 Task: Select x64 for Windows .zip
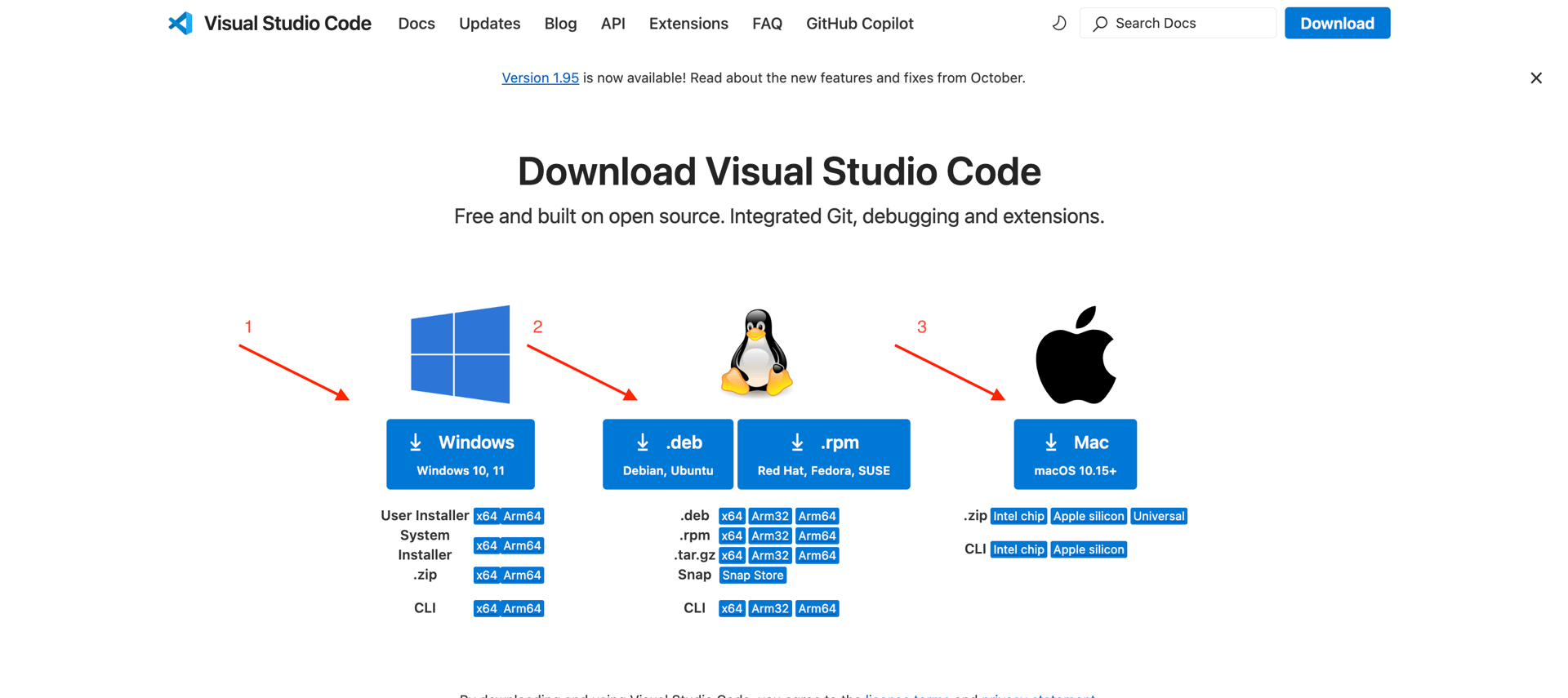point(487,575)
